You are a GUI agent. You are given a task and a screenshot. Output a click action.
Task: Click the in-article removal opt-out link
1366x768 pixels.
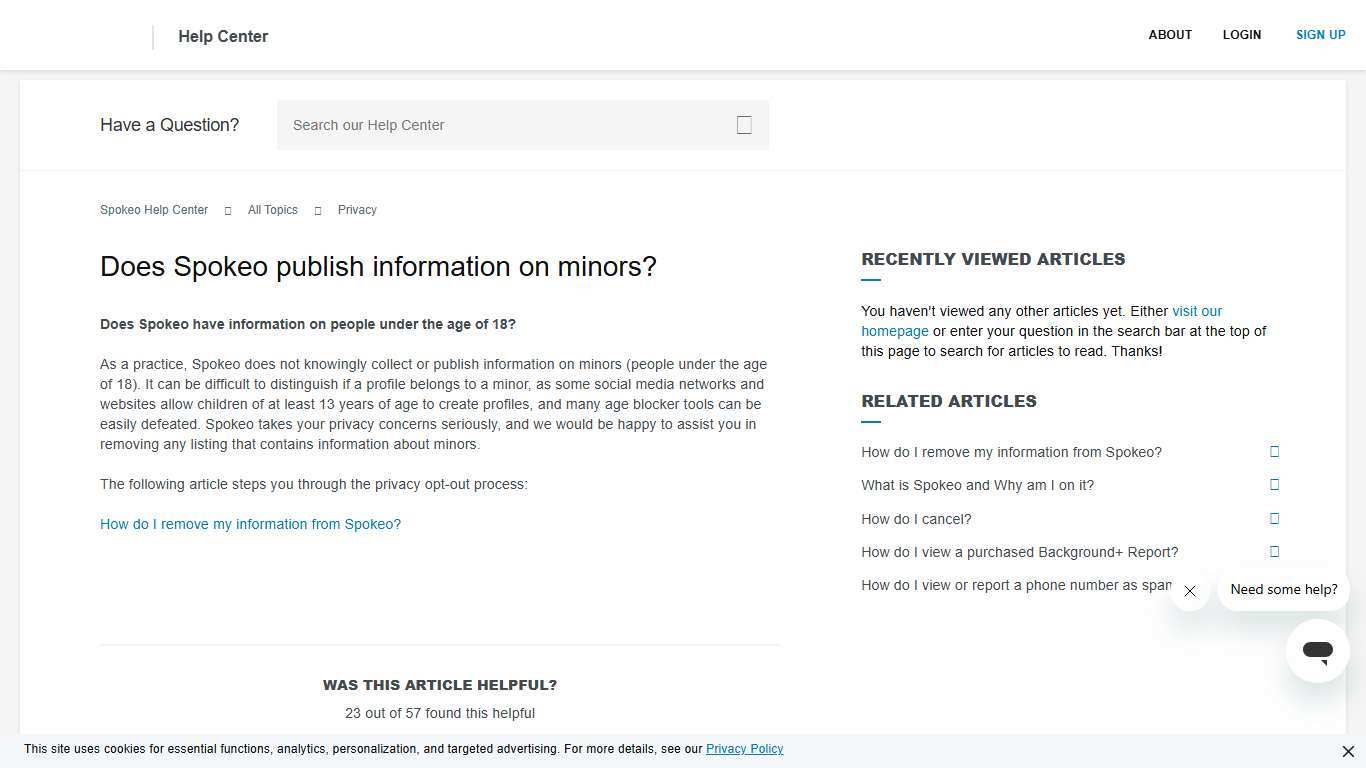click(x=250, y=523)
